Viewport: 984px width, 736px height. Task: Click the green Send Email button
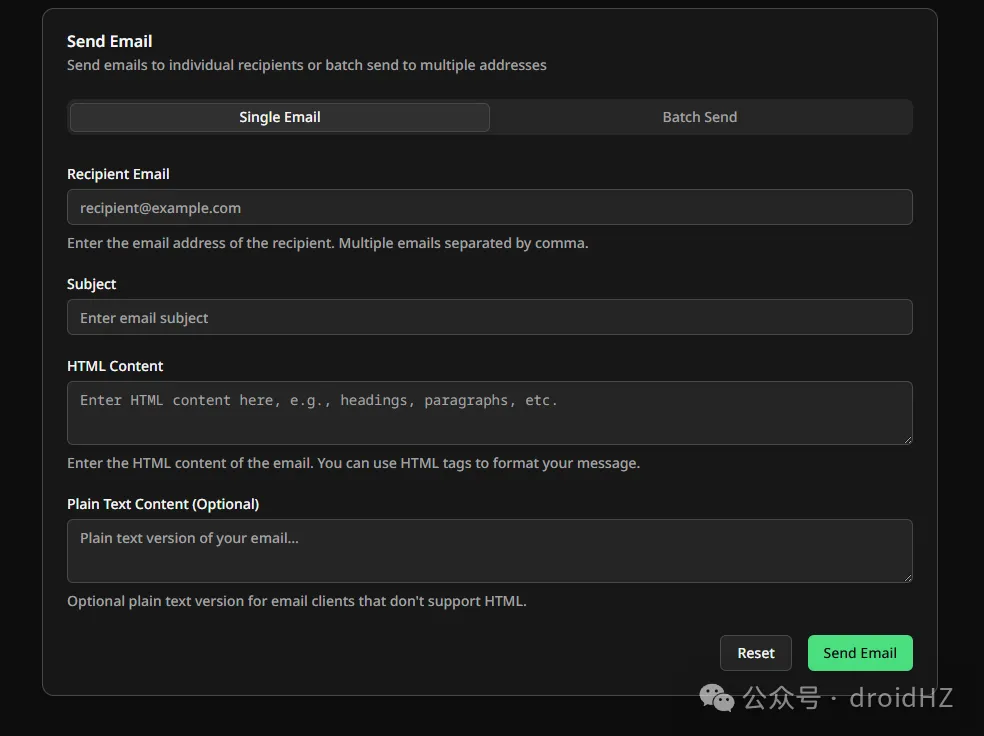pyautogui.click(x=859, y=653)
